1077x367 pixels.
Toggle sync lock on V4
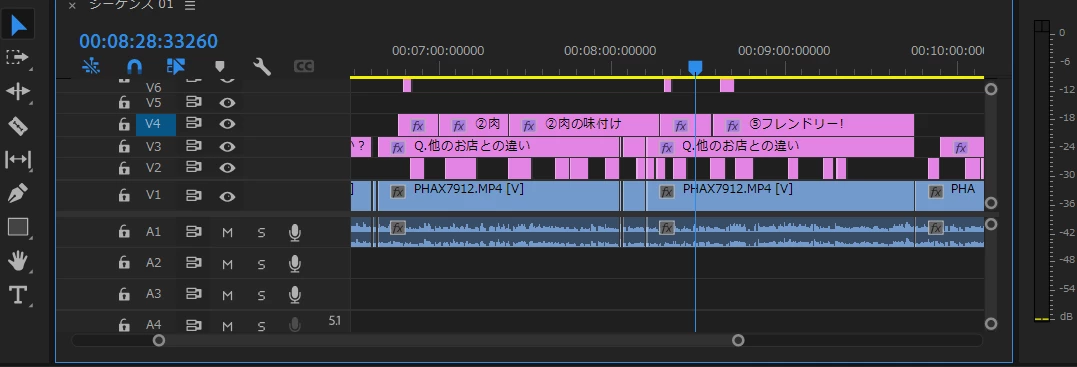tap(194, 124)
